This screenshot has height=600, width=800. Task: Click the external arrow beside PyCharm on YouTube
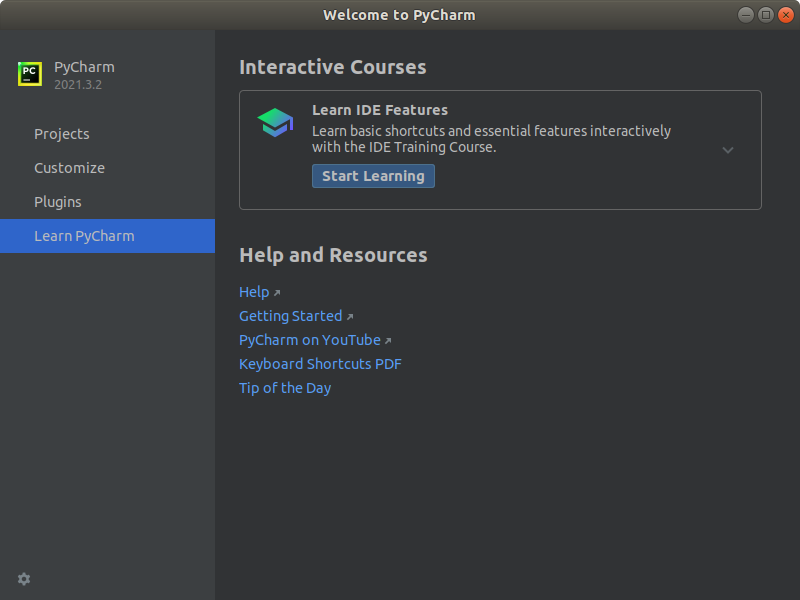[388, 341]
